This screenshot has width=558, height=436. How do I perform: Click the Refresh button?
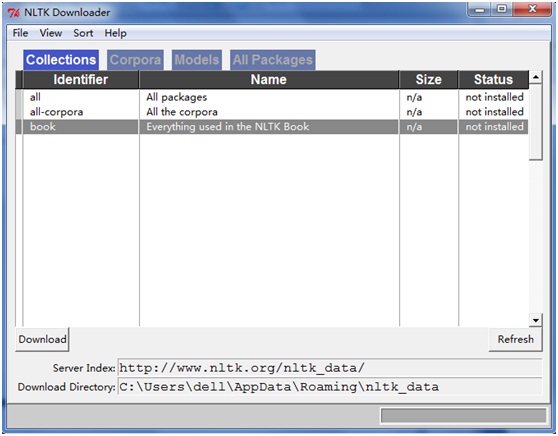coord(516,339)
